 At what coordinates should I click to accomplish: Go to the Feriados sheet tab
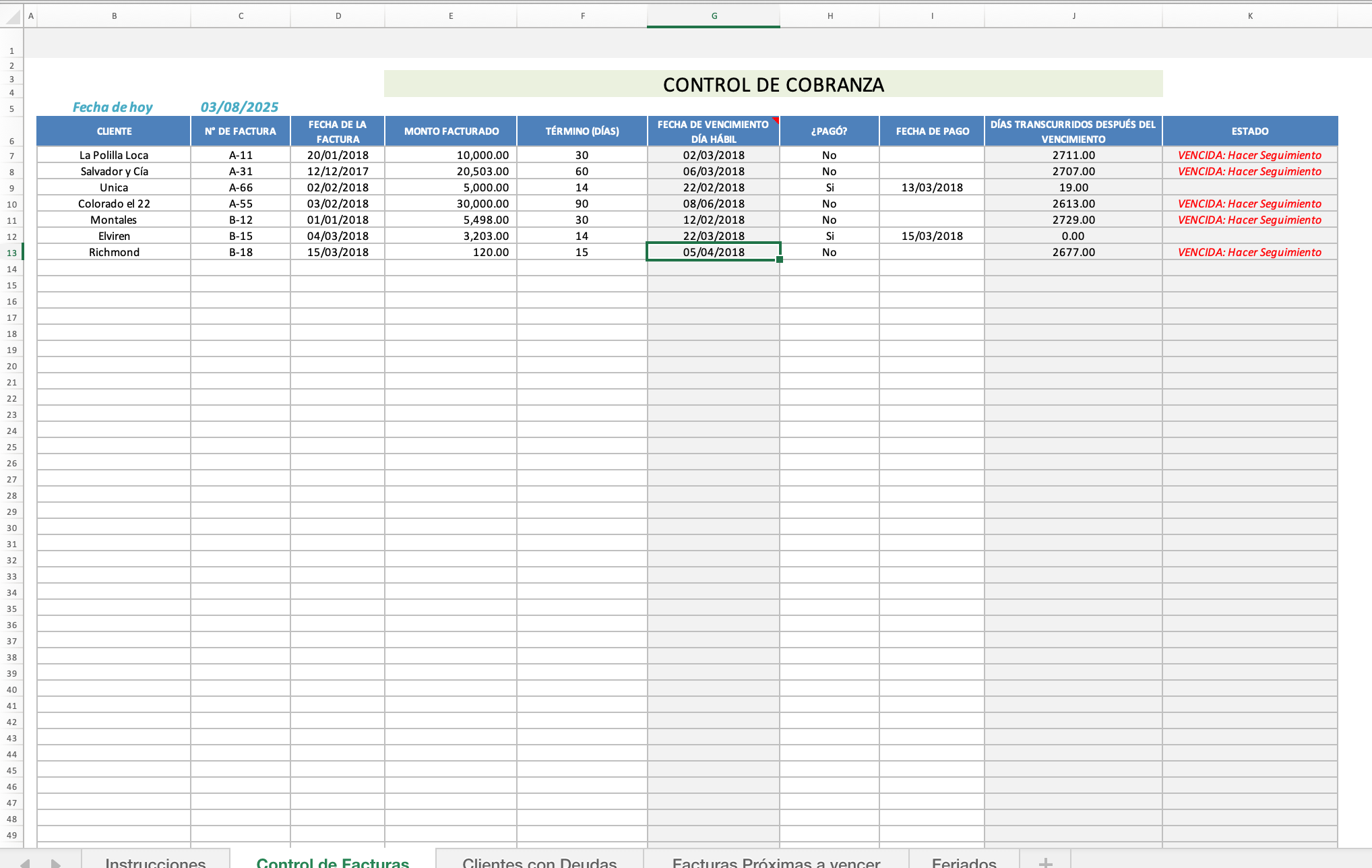pyautogui.click(x=964, y=862)
